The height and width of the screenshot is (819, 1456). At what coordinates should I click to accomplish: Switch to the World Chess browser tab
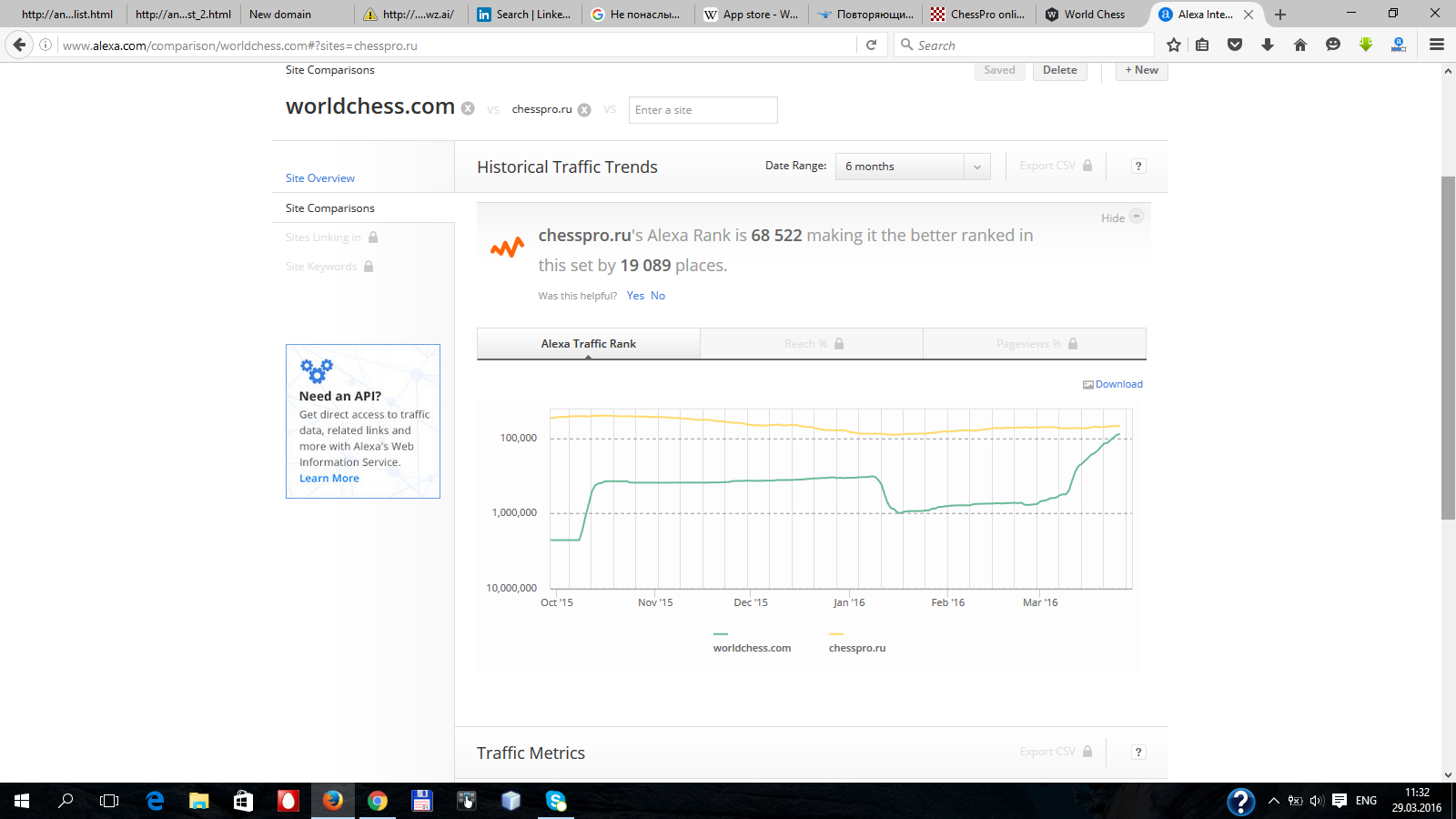[x=1093, y=15]
